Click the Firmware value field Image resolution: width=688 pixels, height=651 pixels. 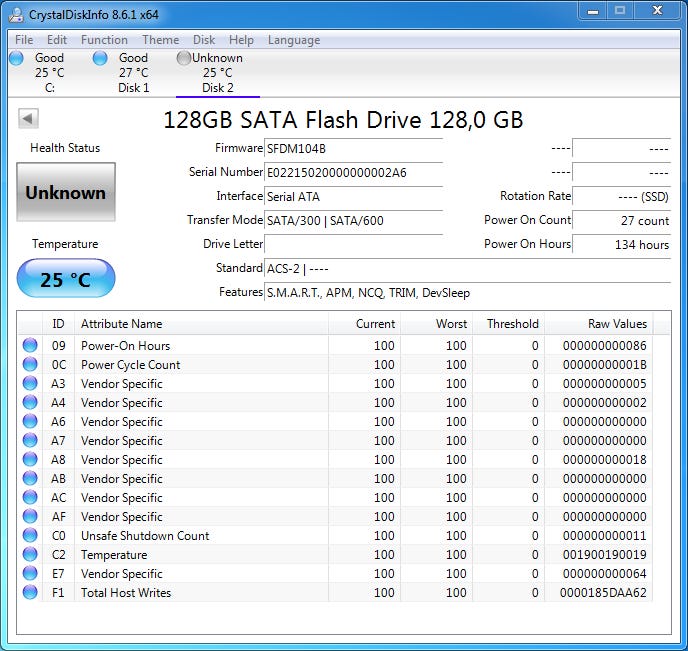tap(353, 148)
